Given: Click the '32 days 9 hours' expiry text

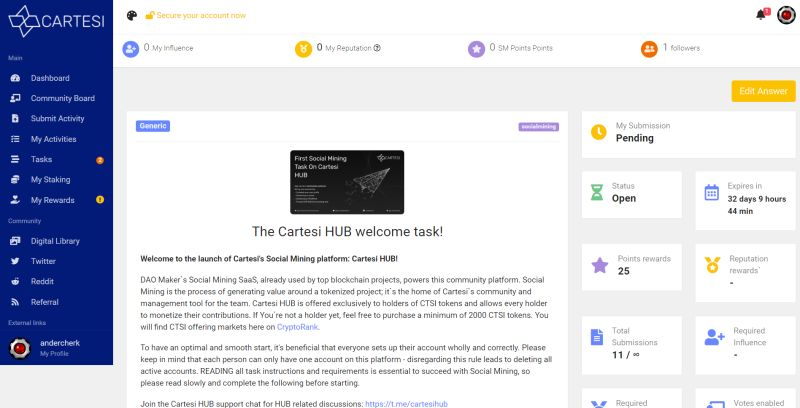Looking at the screenshot, I should coord(757,199).
